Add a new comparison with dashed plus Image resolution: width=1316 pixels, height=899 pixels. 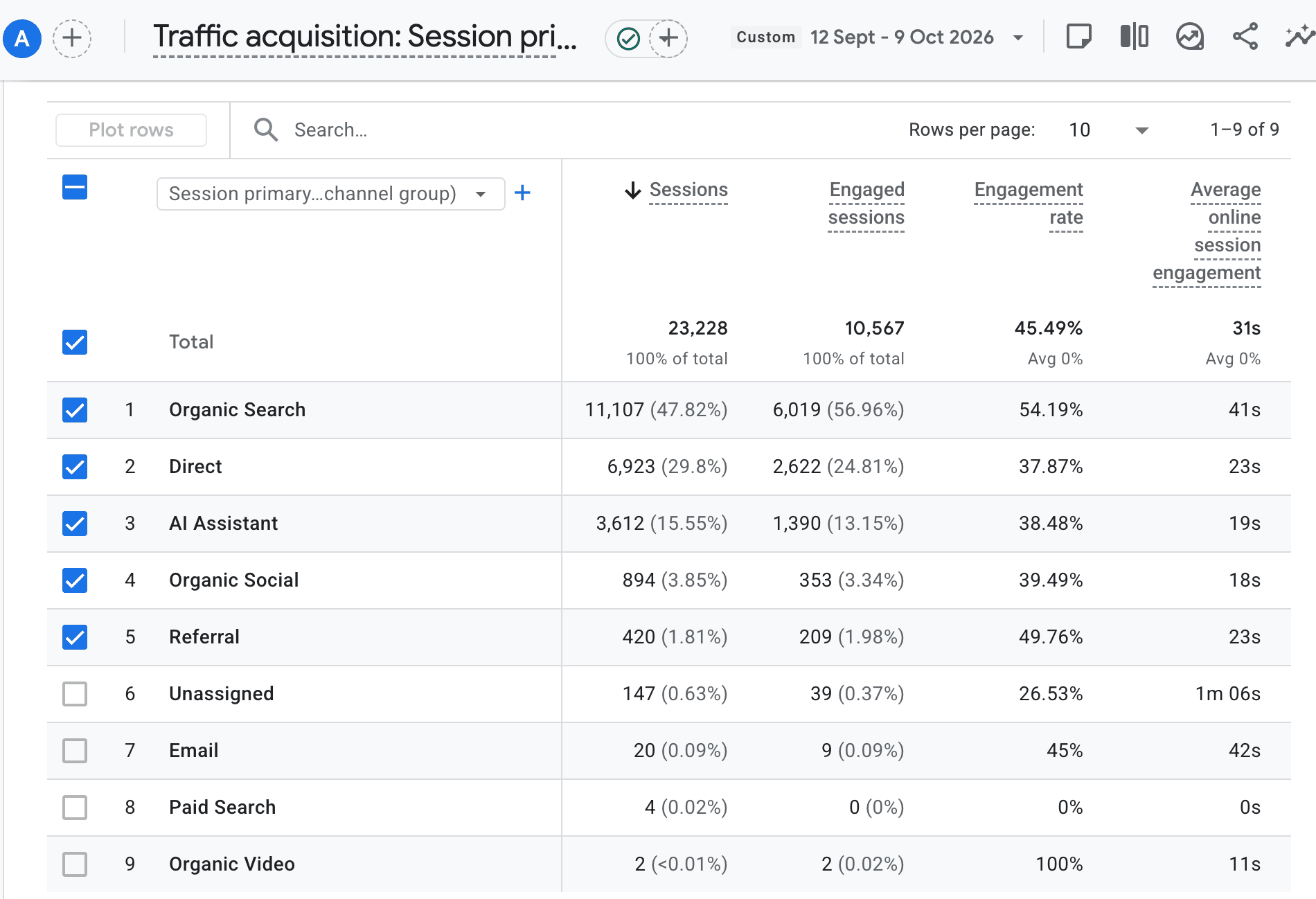71,39
